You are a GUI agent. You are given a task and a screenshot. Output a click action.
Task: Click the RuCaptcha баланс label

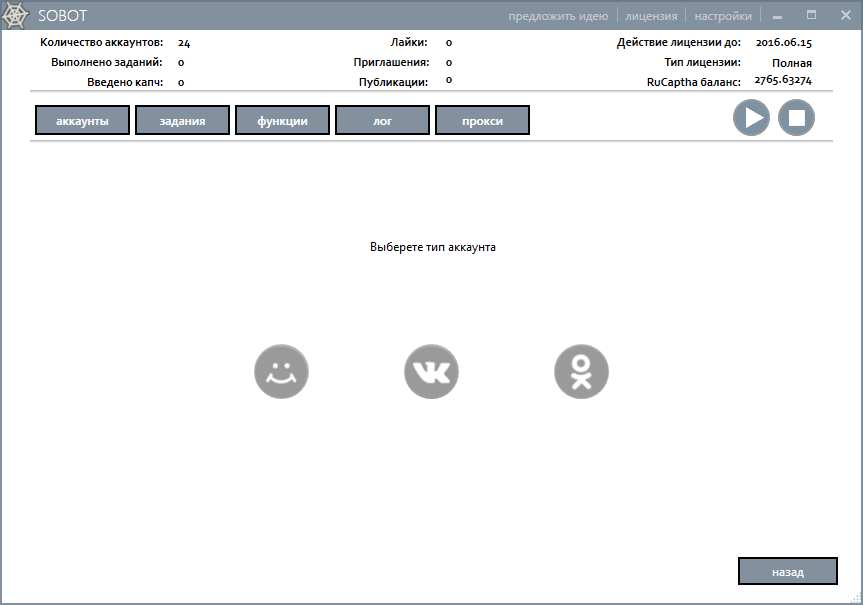tap(693, 83)
